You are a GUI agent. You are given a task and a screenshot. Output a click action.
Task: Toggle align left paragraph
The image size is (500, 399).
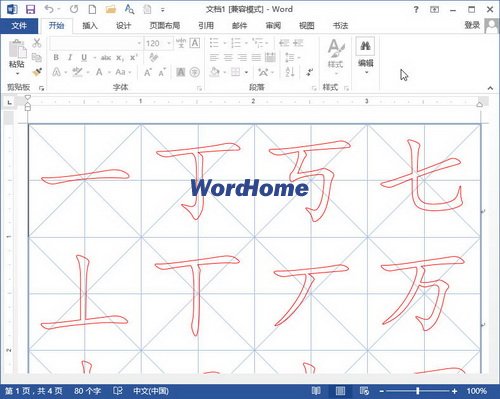pos(214,57)
